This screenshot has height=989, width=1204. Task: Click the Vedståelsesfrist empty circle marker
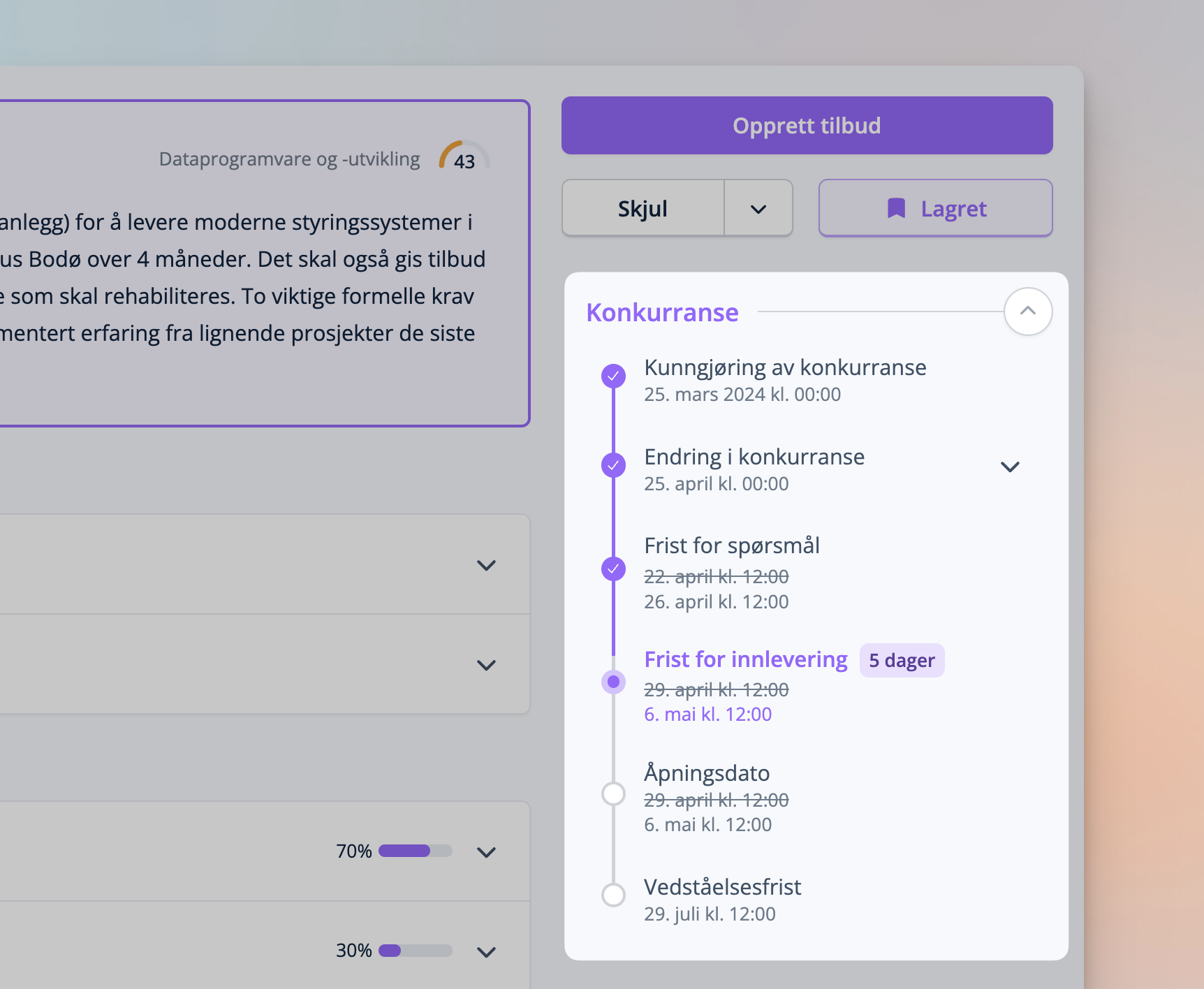click(x=613, y=895)
